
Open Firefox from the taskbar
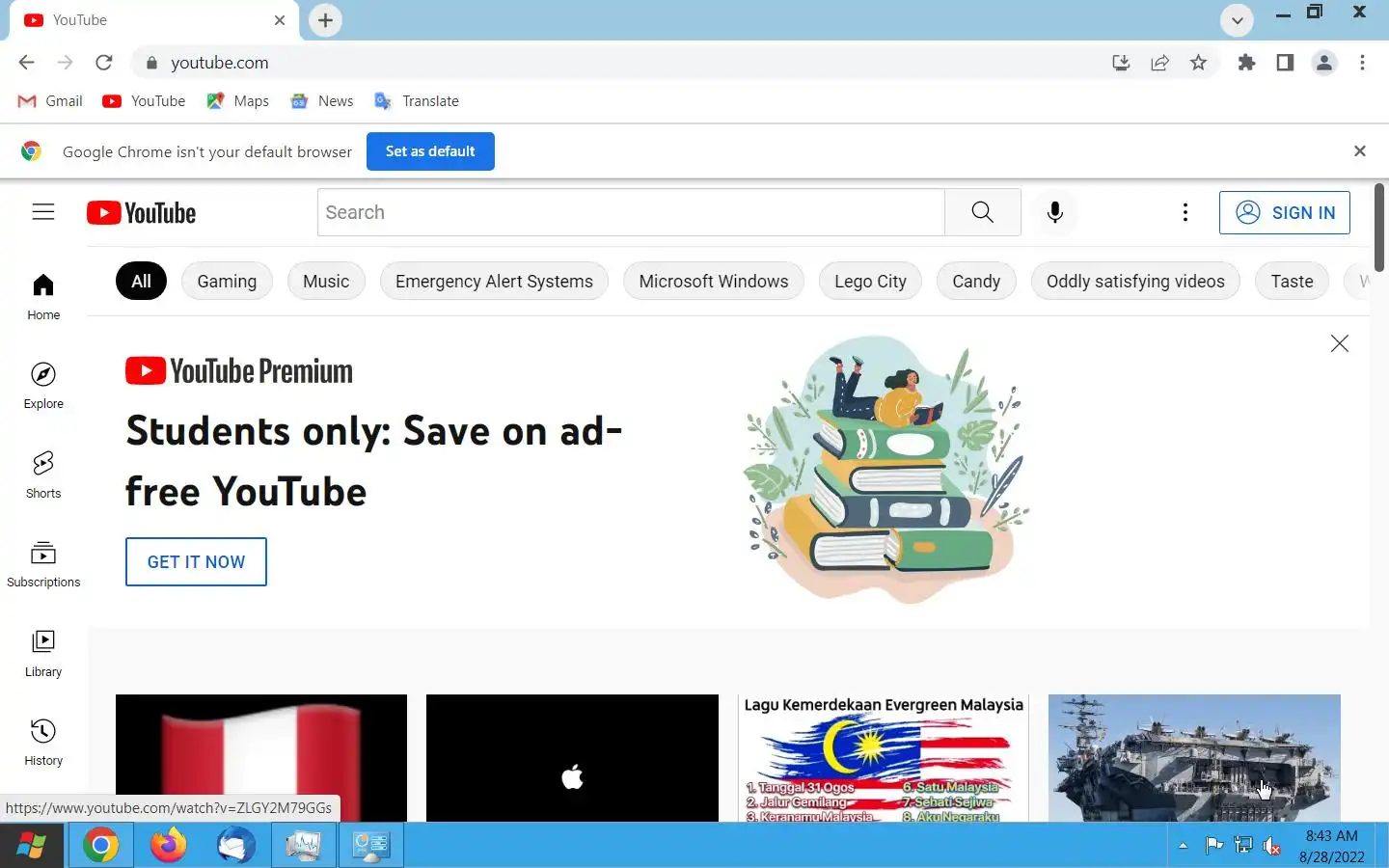pyautogui.click(x=169, y=846)
